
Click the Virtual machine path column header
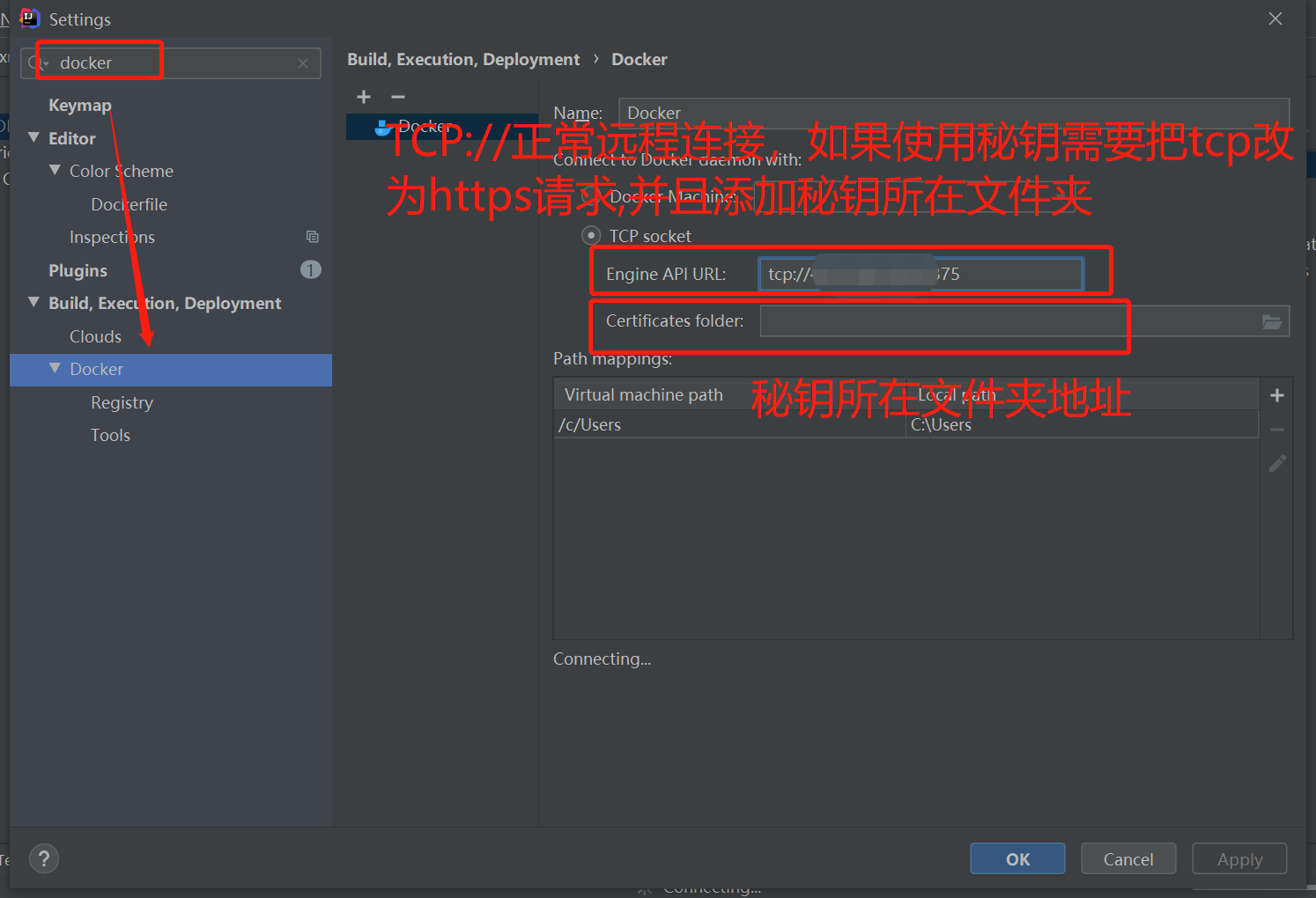click(729, 394)
